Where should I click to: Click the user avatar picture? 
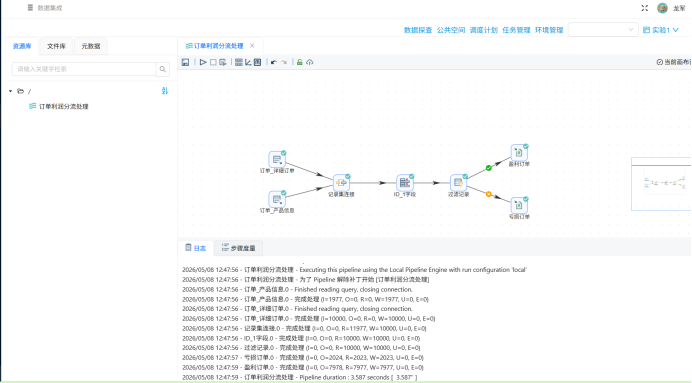[x=662, y=8]
